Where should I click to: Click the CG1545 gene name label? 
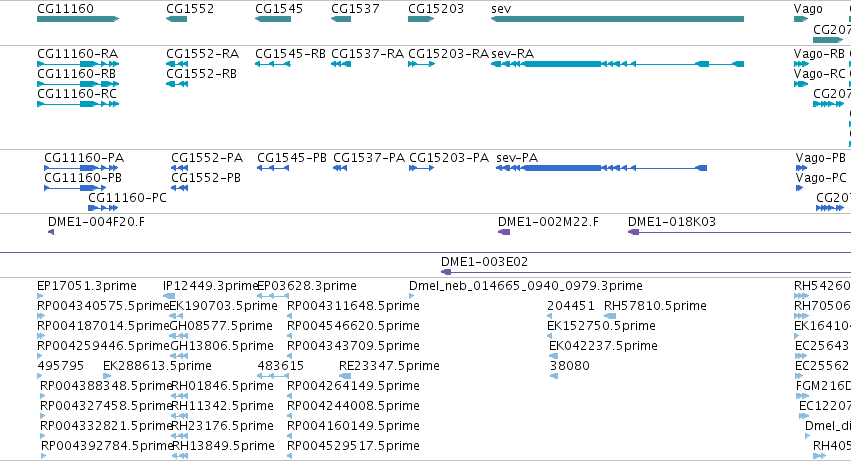pyautogui.click(x=279, y=9)
